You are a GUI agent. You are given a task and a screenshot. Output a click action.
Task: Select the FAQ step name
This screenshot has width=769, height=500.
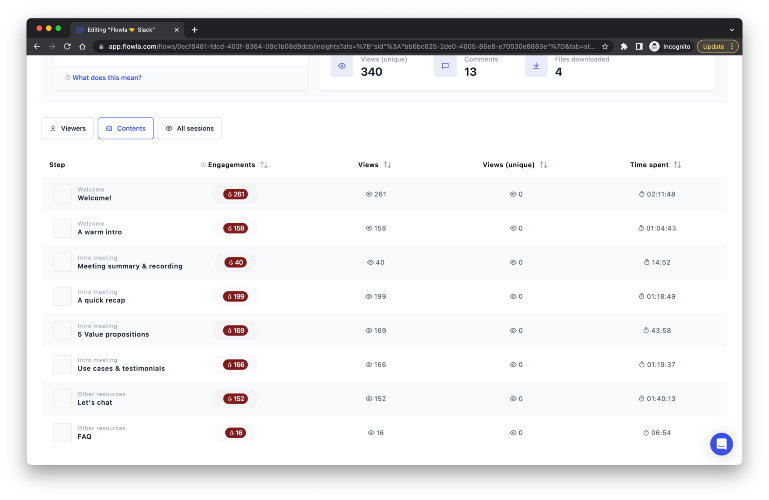(x=84, y=437)
